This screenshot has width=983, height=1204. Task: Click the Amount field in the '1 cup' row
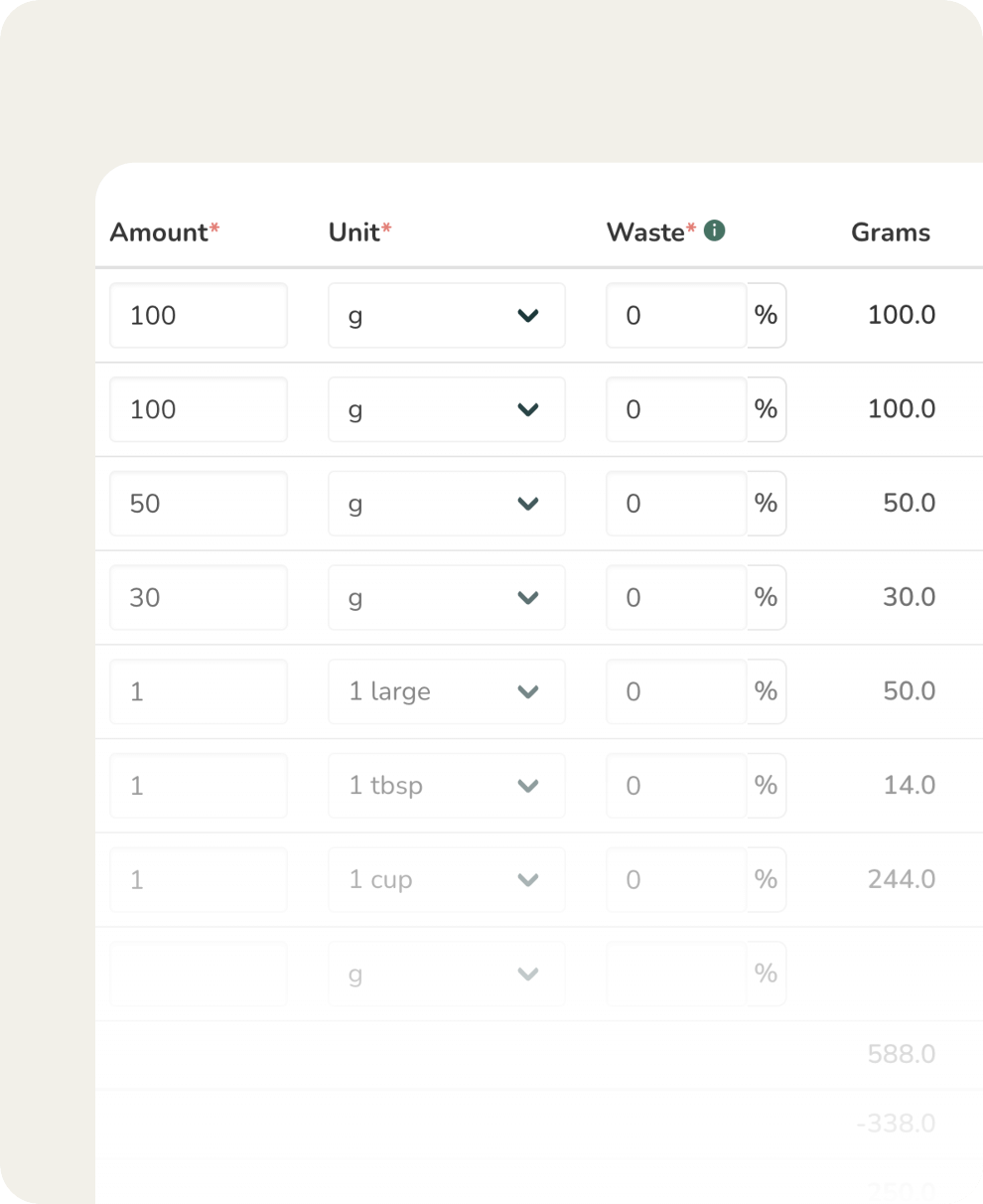(x=199, y=880)
